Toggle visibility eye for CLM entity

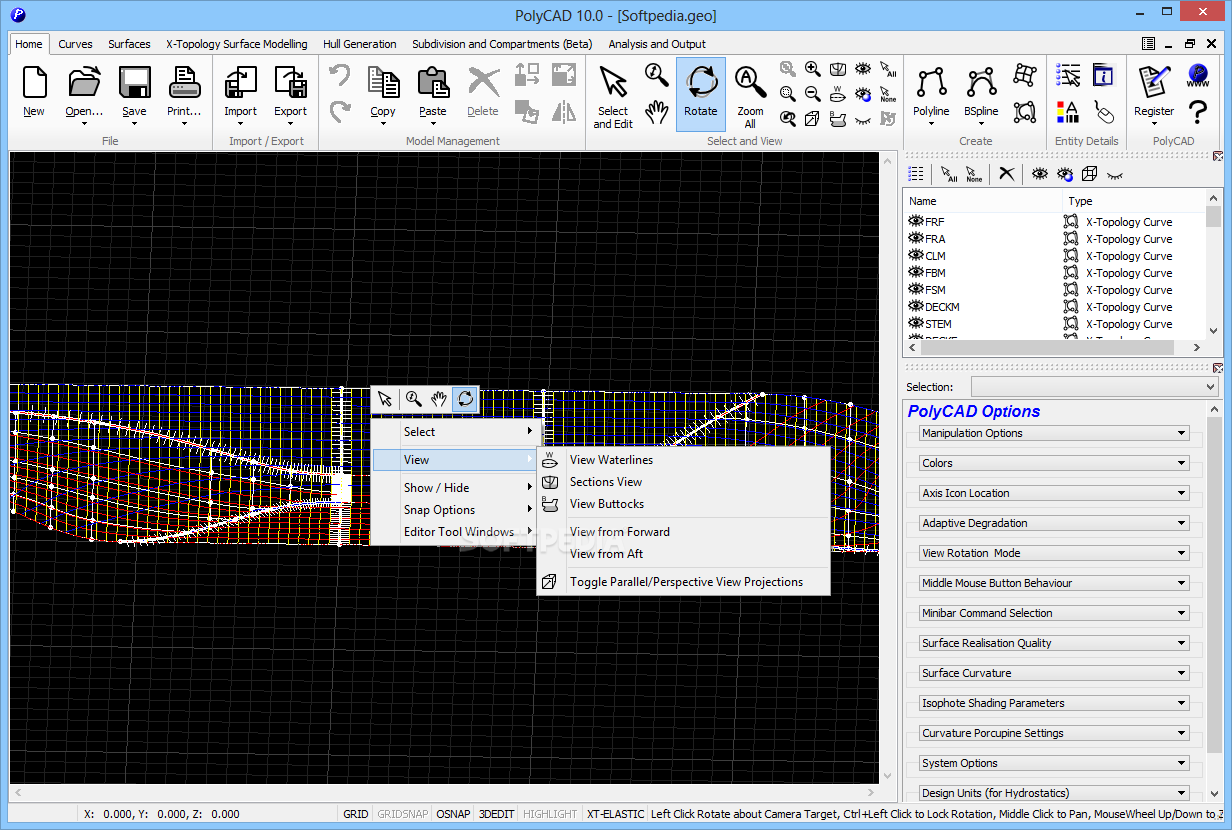(x=915, y=256)
